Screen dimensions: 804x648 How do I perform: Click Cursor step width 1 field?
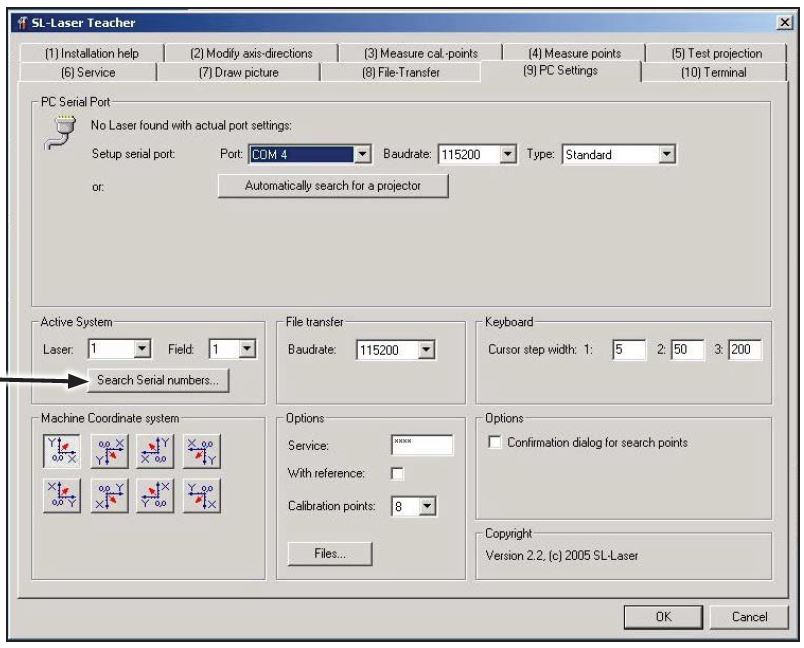[x=629, y=350]
